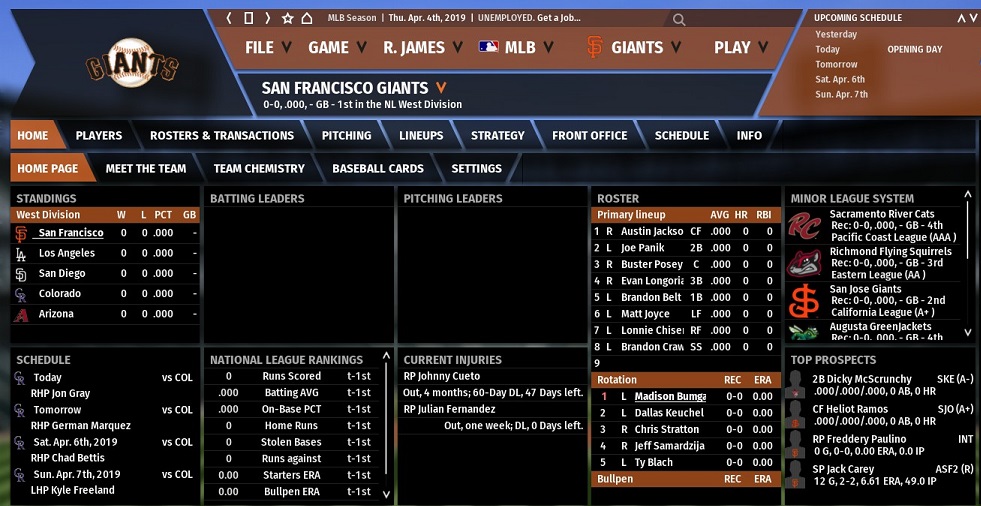Screen dimensions: 981x506
Task: Open the FILE dropdown menu
Action: (268, 47)
